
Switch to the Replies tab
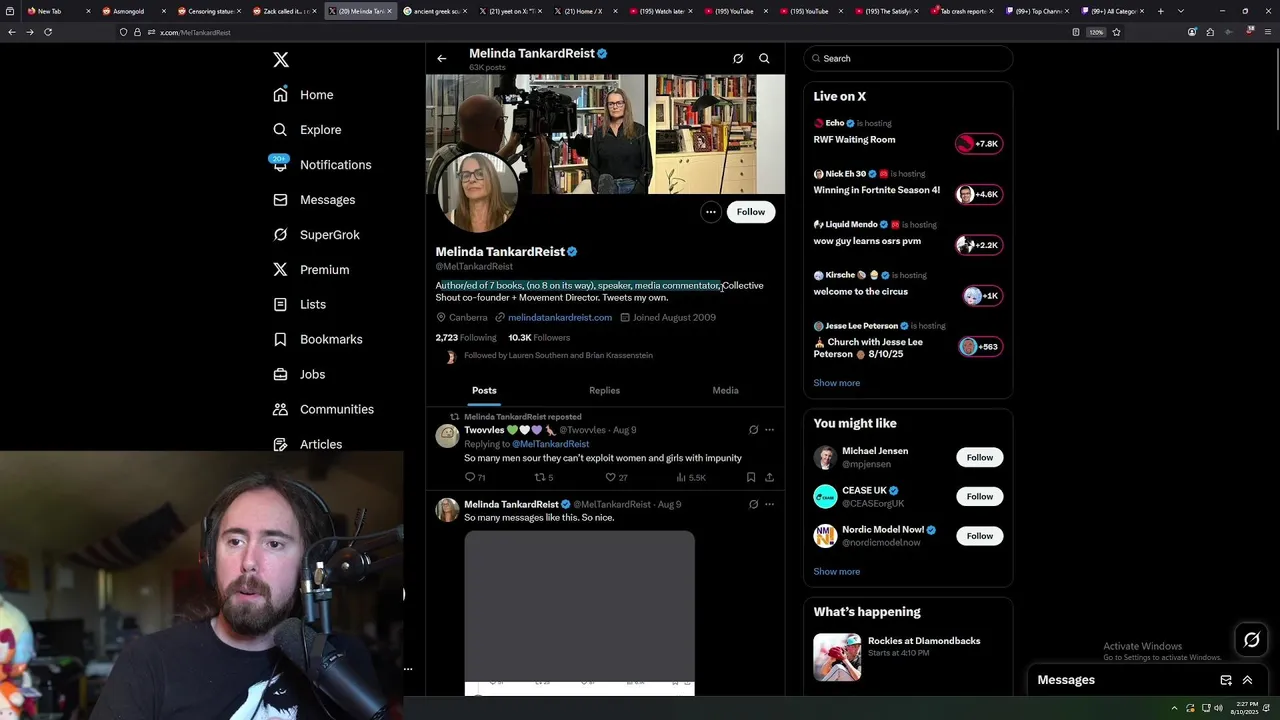click(x=604, y=391)
